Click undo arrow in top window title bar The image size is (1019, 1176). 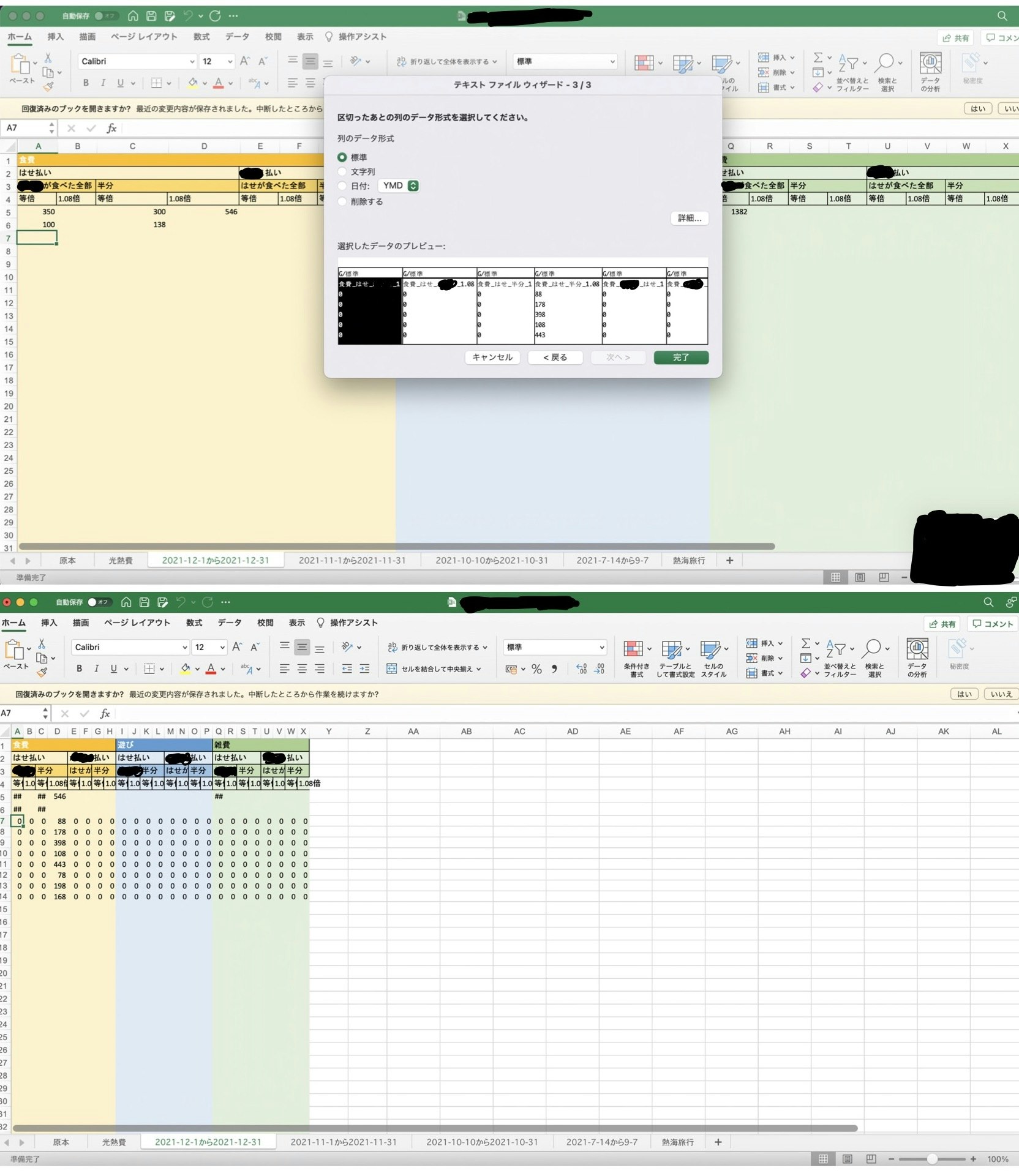click(189, 15)
